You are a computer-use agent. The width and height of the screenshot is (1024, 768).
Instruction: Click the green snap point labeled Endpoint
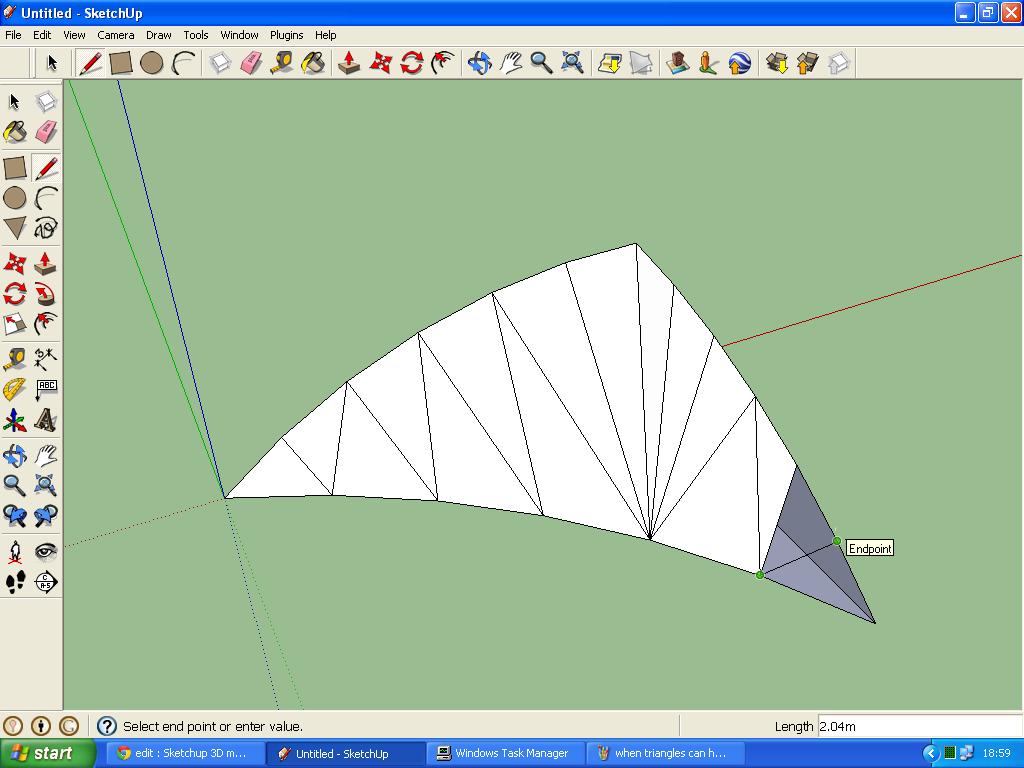click(837, 541)
